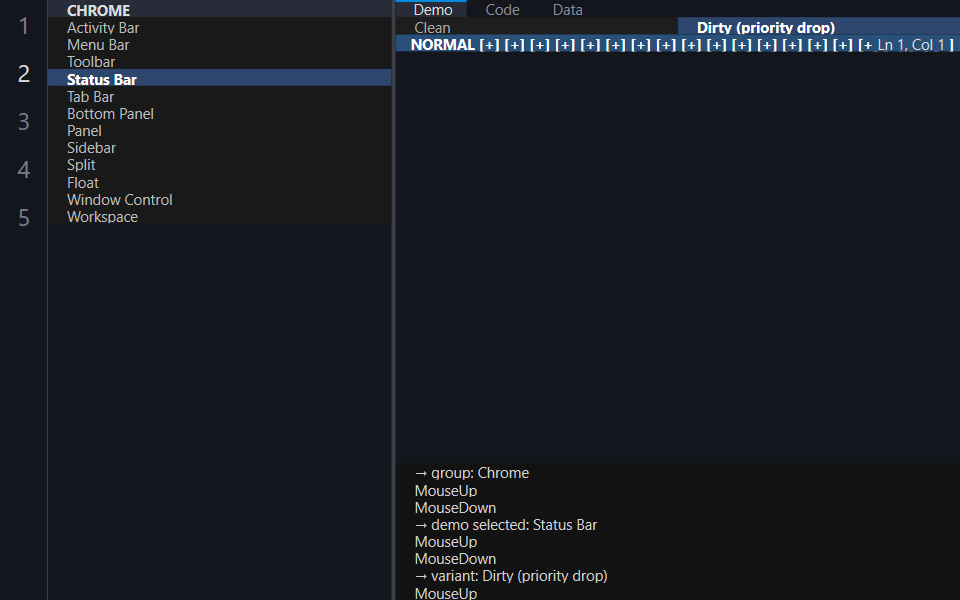Select the Clean variant

536,28
